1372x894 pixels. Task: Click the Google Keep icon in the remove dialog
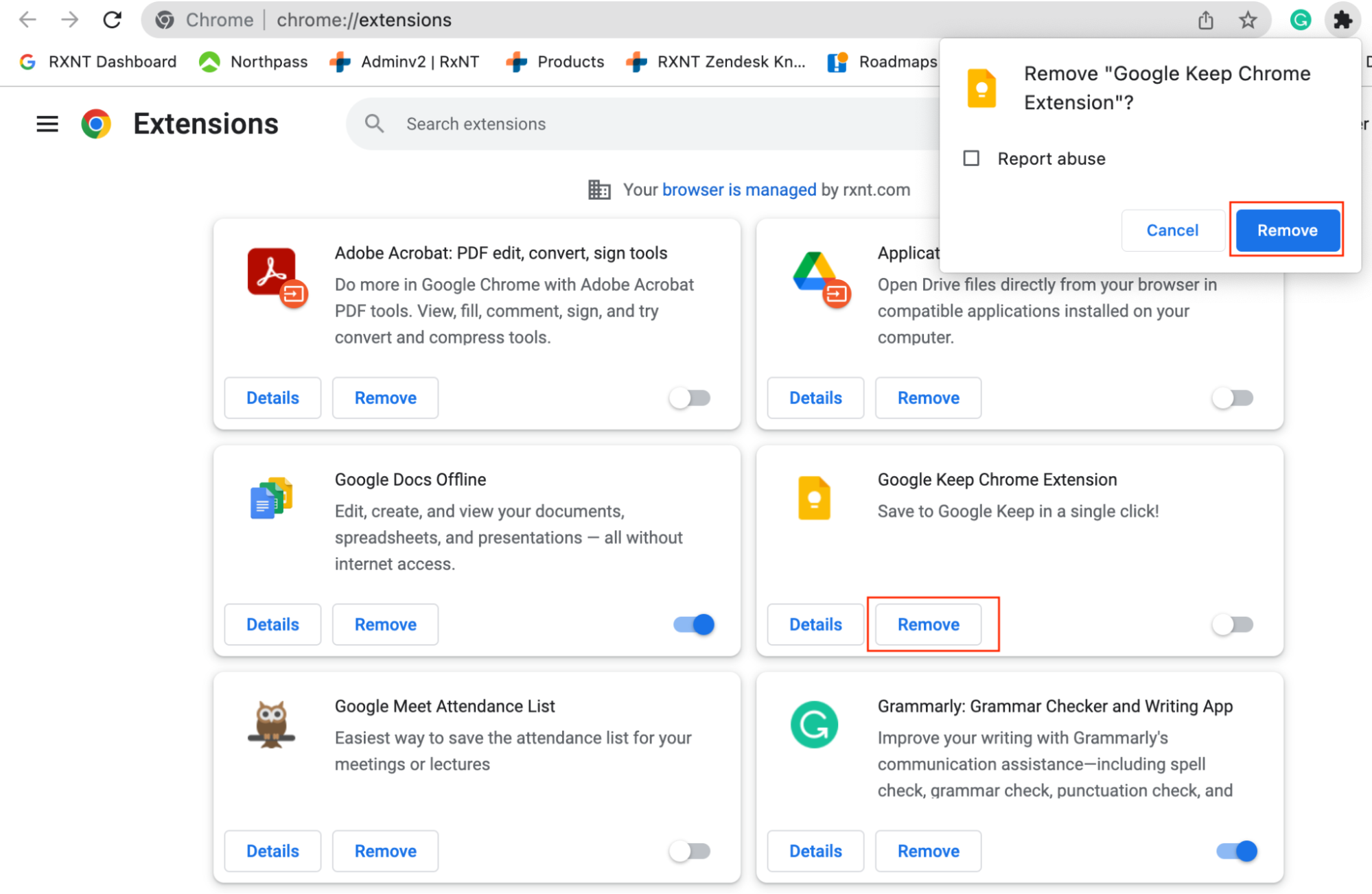coord(981,88)
